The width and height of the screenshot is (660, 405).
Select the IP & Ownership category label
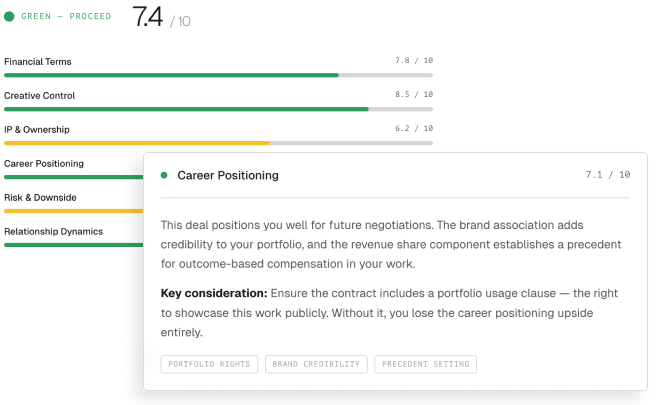tap(37, 130)
